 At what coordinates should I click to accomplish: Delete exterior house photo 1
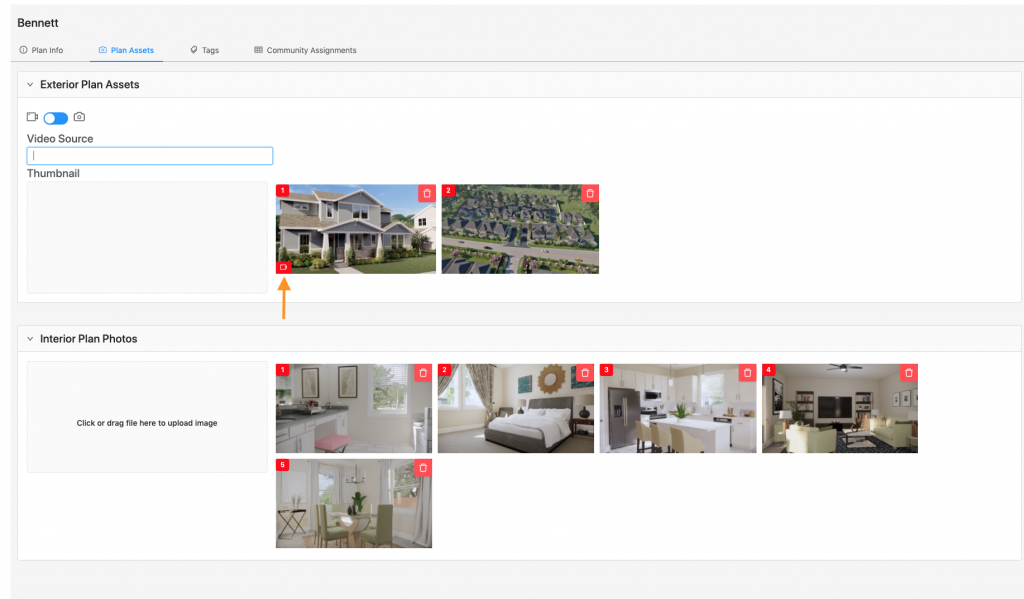(x=427, y=193)
